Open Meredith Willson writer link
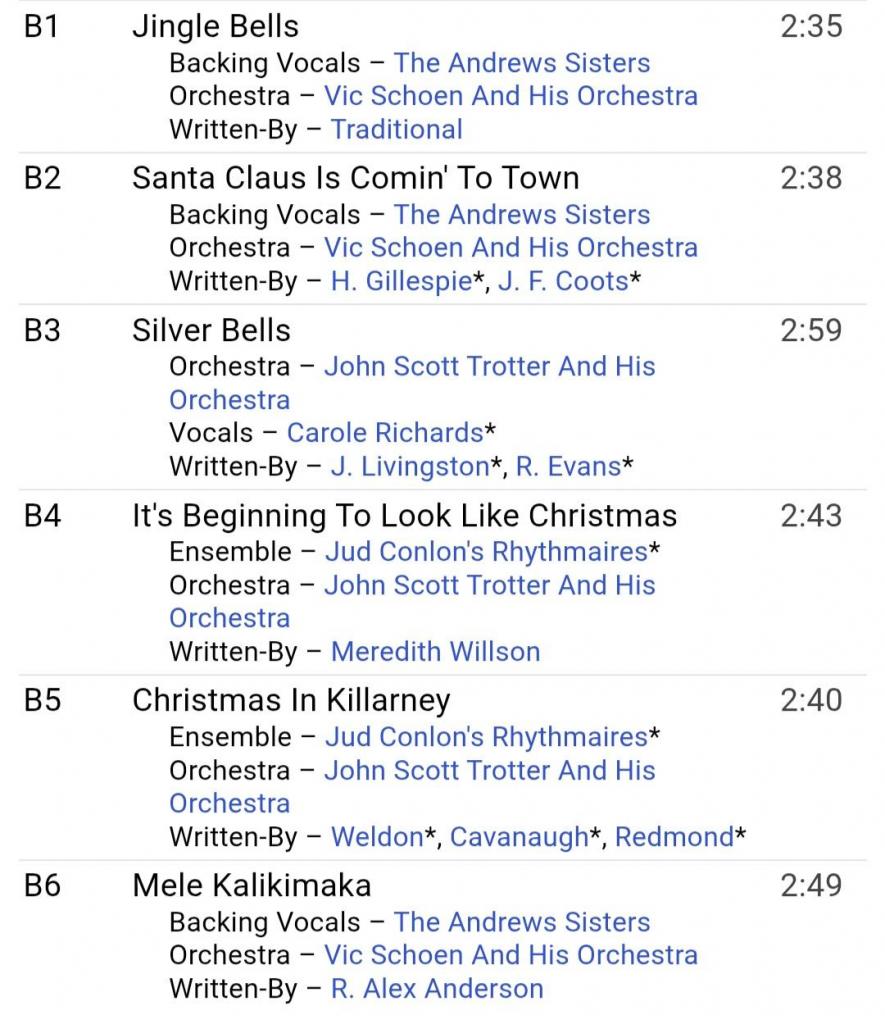 click(435, 652)
